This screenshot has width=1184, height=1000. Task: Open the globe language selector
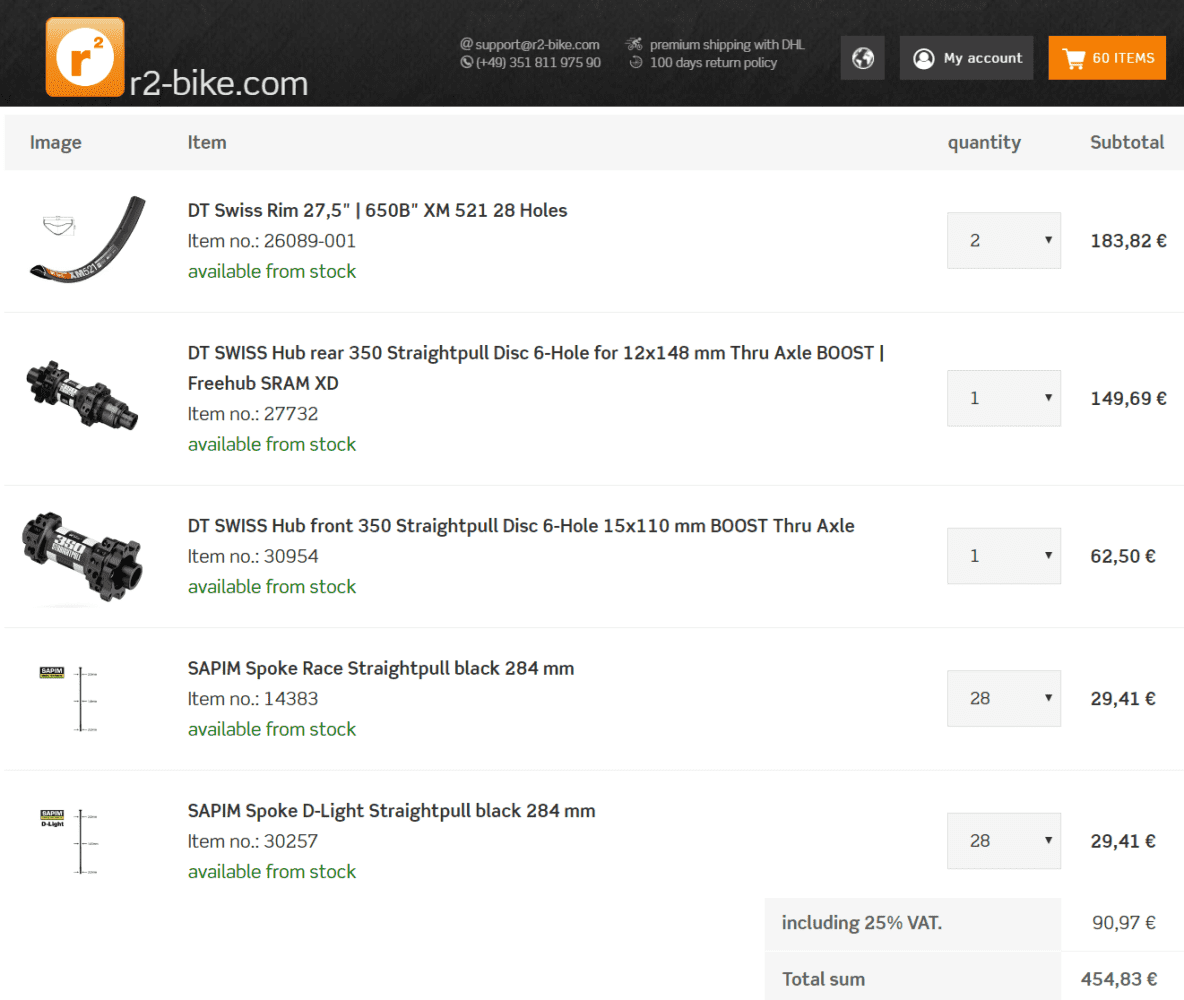pos(863,58)
